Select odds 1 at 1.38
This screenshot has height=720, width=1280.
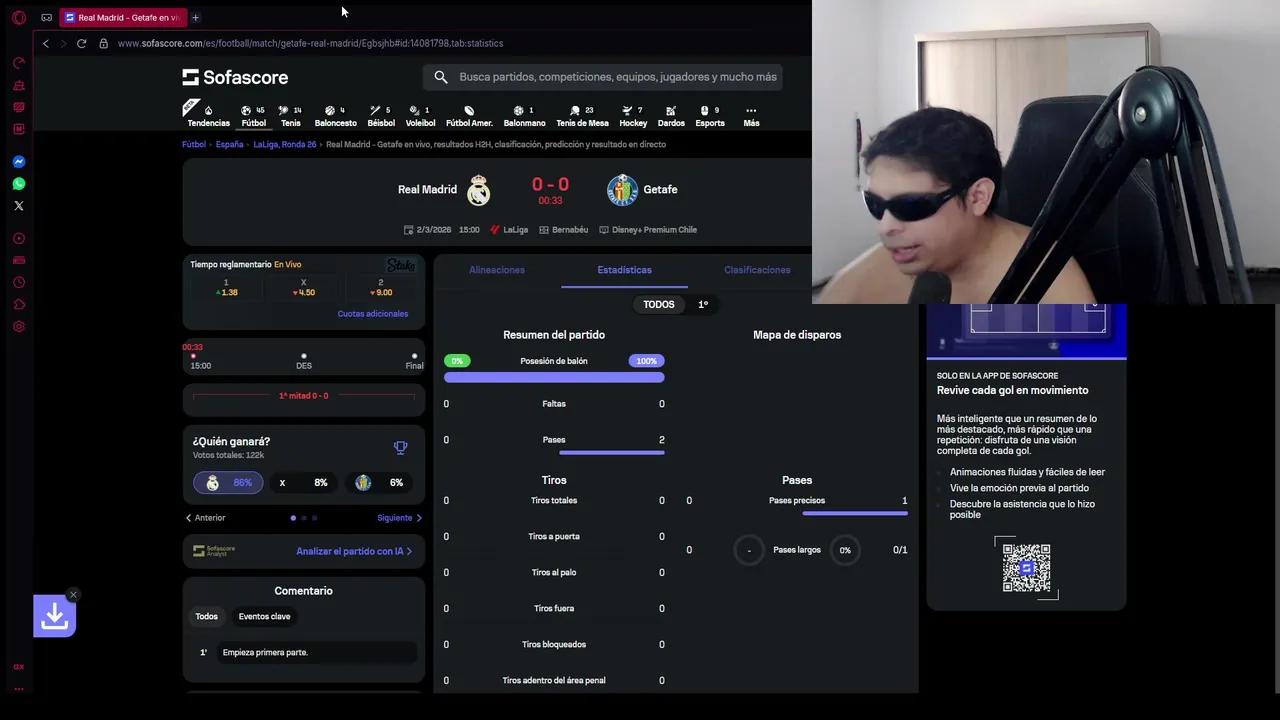coord(227,287)
